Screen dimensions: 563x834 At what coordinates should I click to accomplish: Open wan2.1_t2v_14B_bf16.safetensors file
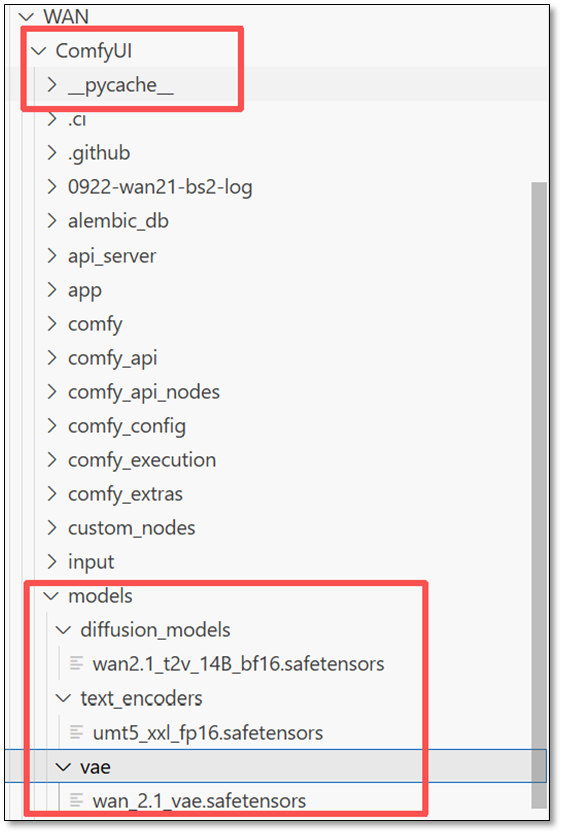click(238, 664)
